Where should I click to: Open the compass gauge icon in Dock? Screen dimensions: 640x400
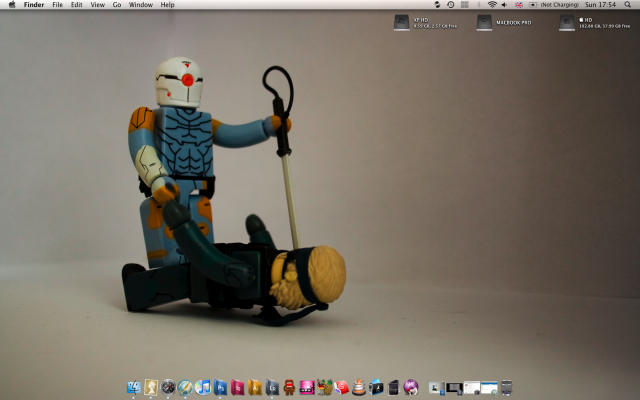[168, 387]
